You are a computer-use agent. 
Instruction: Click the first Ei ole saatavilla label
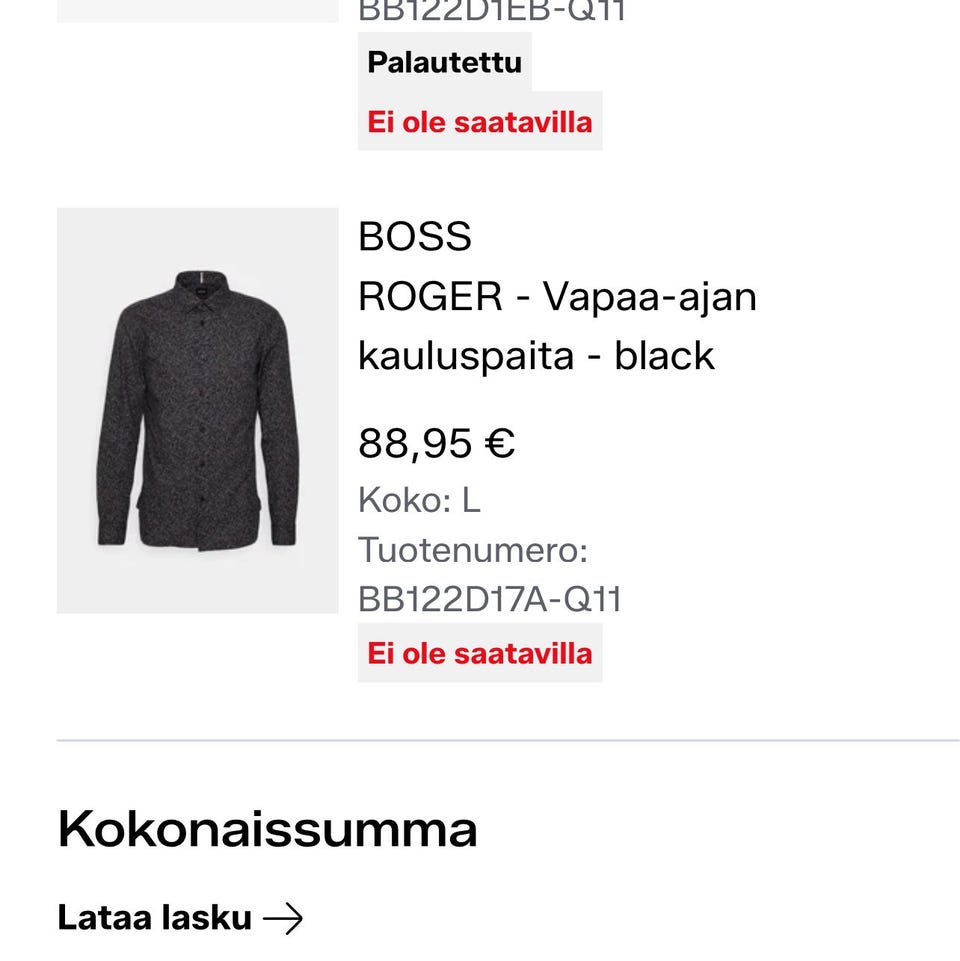[x=480, y=122]
